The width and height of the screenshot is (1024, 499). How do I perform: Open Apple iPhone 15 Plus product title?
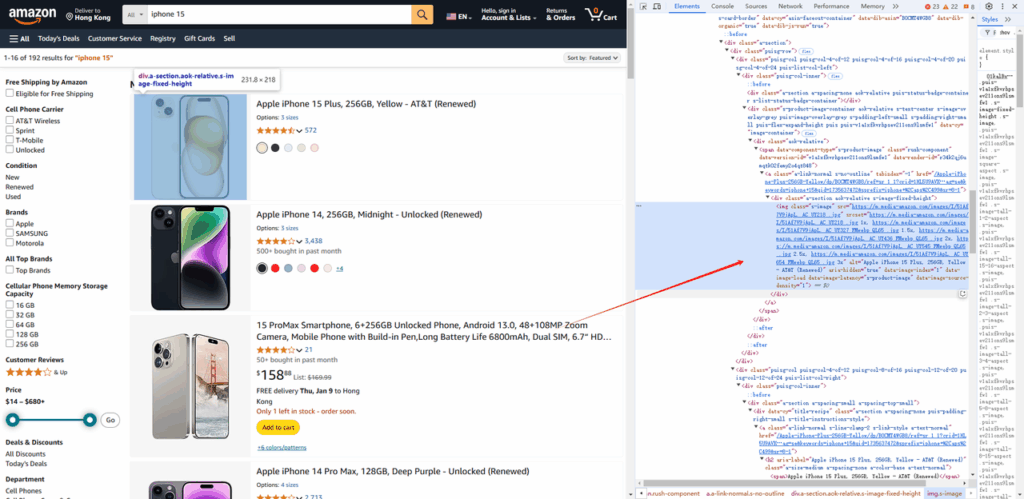(x=366, y=104)
